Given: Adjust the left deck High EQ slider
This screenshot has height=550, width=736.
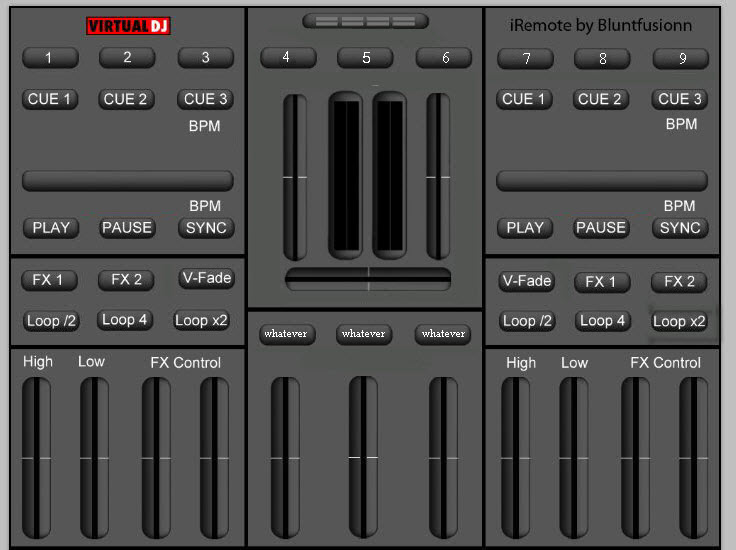Looking at the screenshot, I should 36,458.
